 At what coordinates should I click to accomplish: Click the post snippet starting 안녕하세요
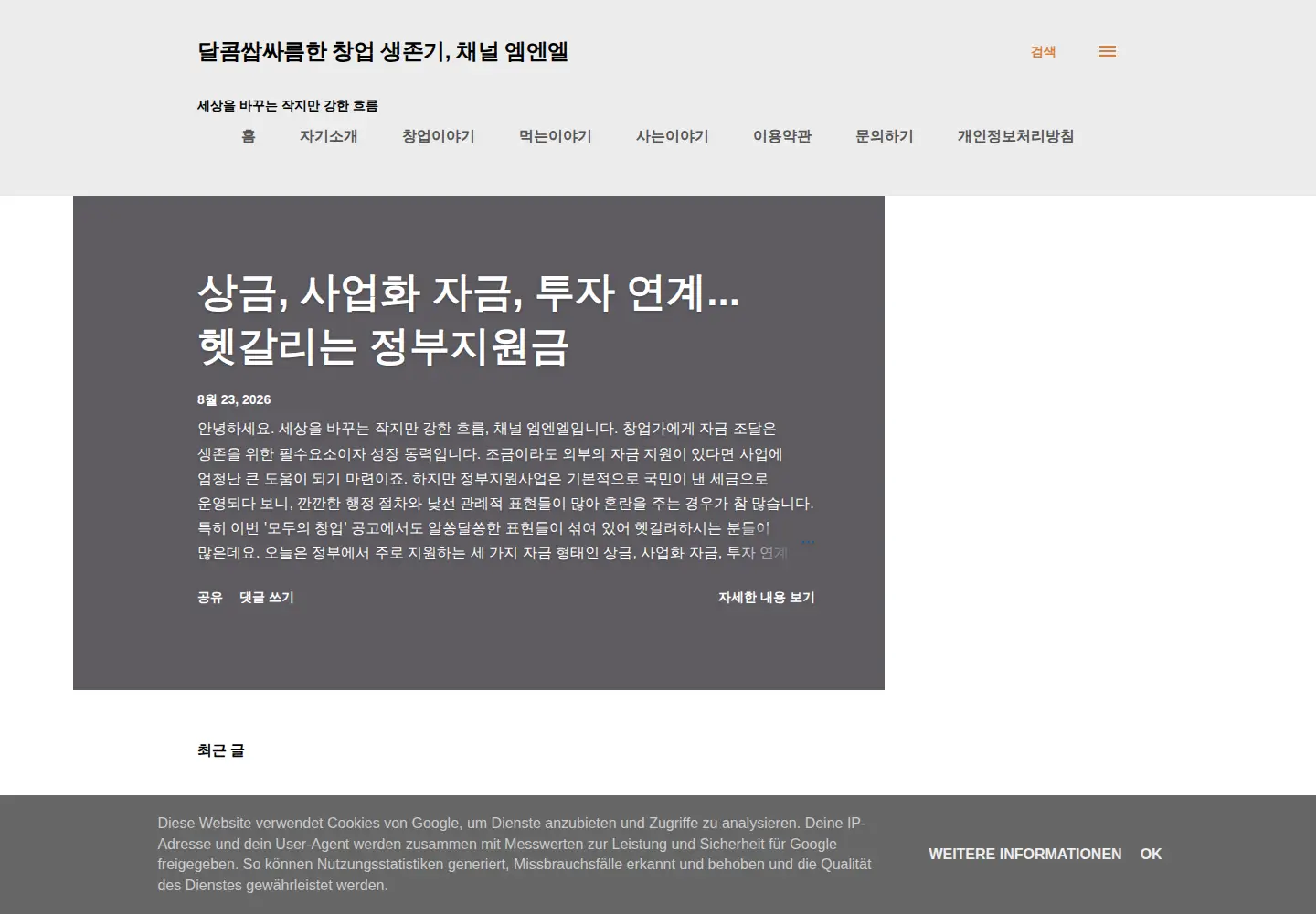505,491
